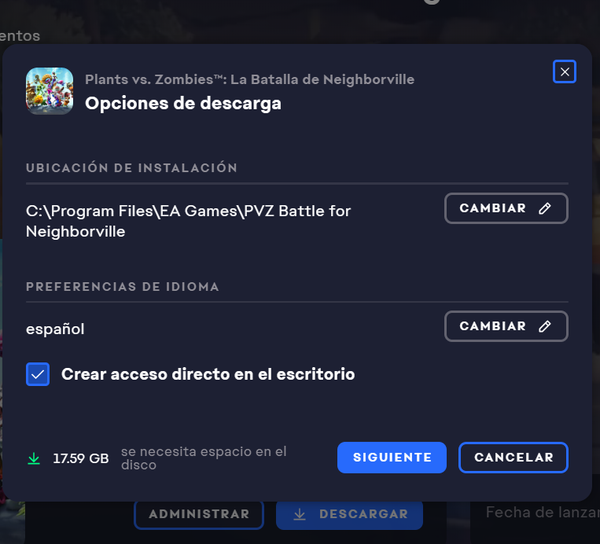
Task: Select the installation path text
Action: coord(188,221)
